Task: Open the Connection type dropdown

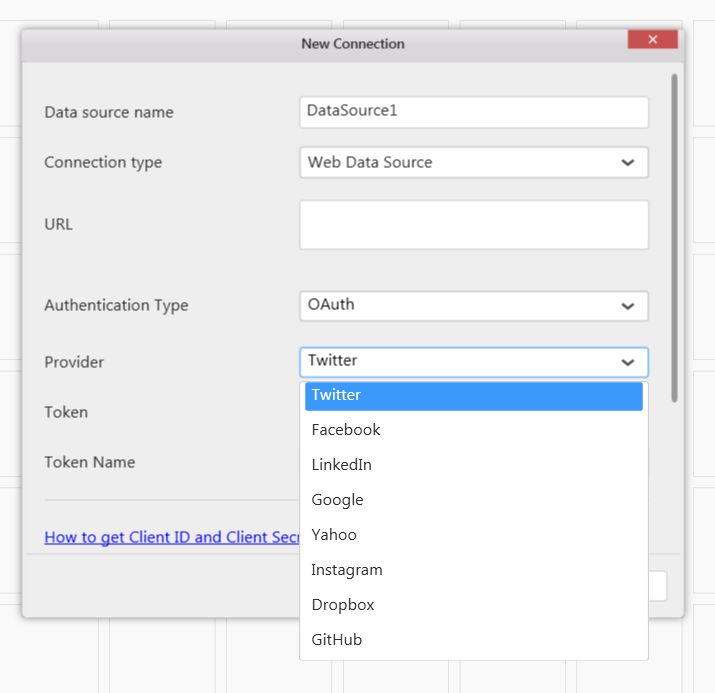Action: click(474, 162)
